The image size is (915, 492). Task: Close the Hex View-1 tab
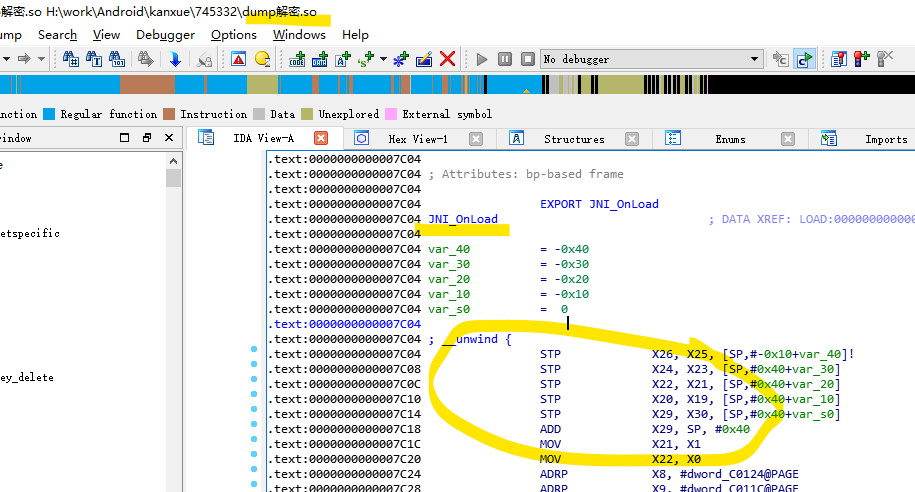click(x=476, y=139)
